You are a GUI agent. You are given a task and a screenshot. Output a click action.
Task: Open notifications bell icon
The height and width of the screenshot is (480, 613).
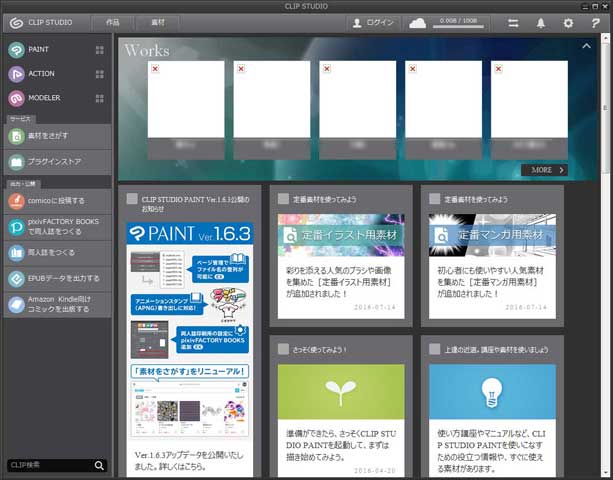point(541,23)
